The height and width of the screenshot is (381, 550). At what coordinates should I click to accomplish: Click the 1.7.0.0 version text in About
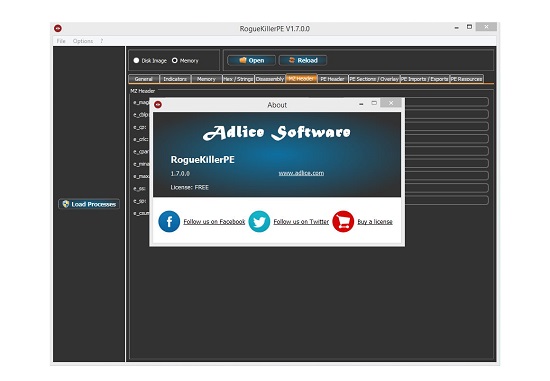click(x=180, y=173)
